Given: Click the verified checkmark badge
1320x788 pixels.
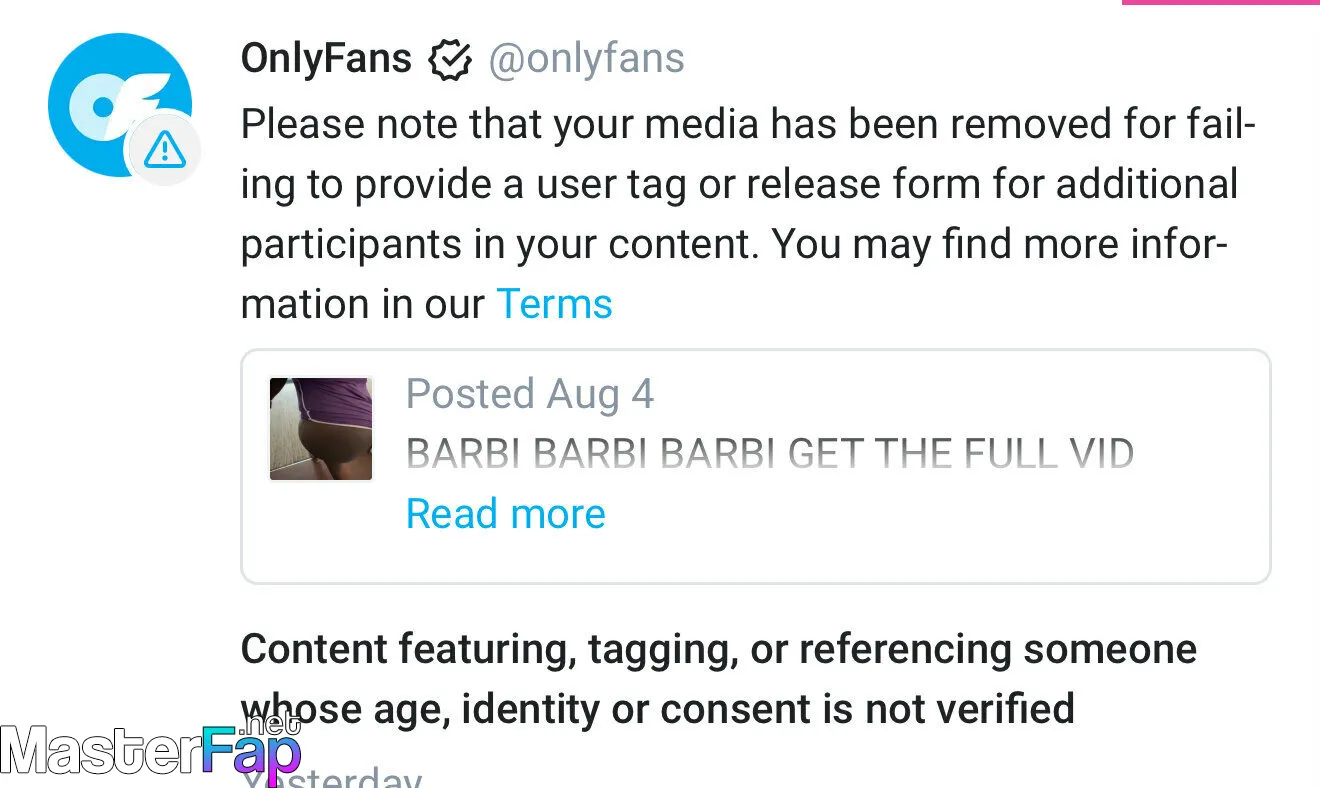Looking at the screenshot, I should tap(450, 60).
